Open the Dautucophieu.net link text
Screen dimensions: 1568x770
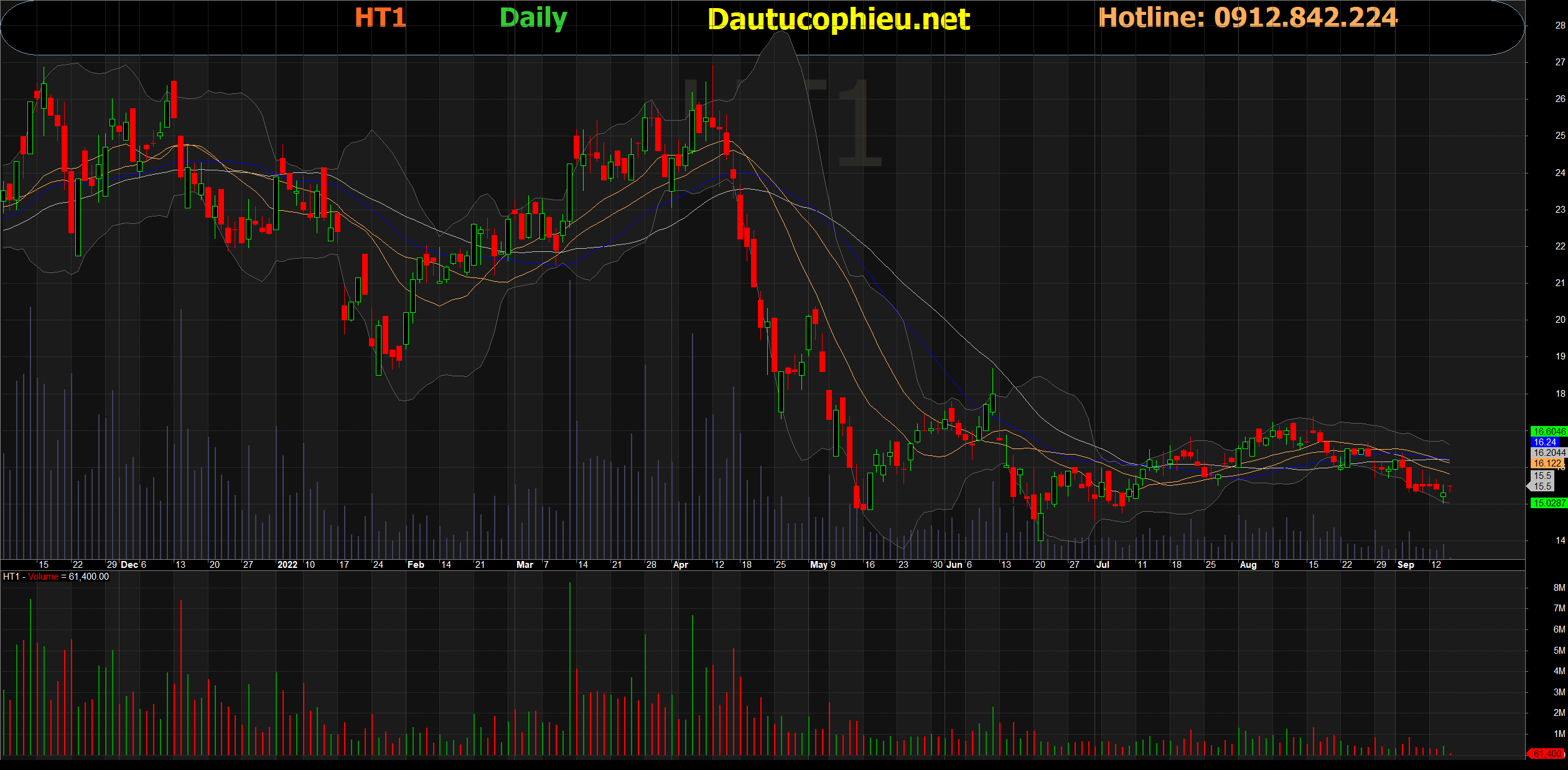point(839,19)
